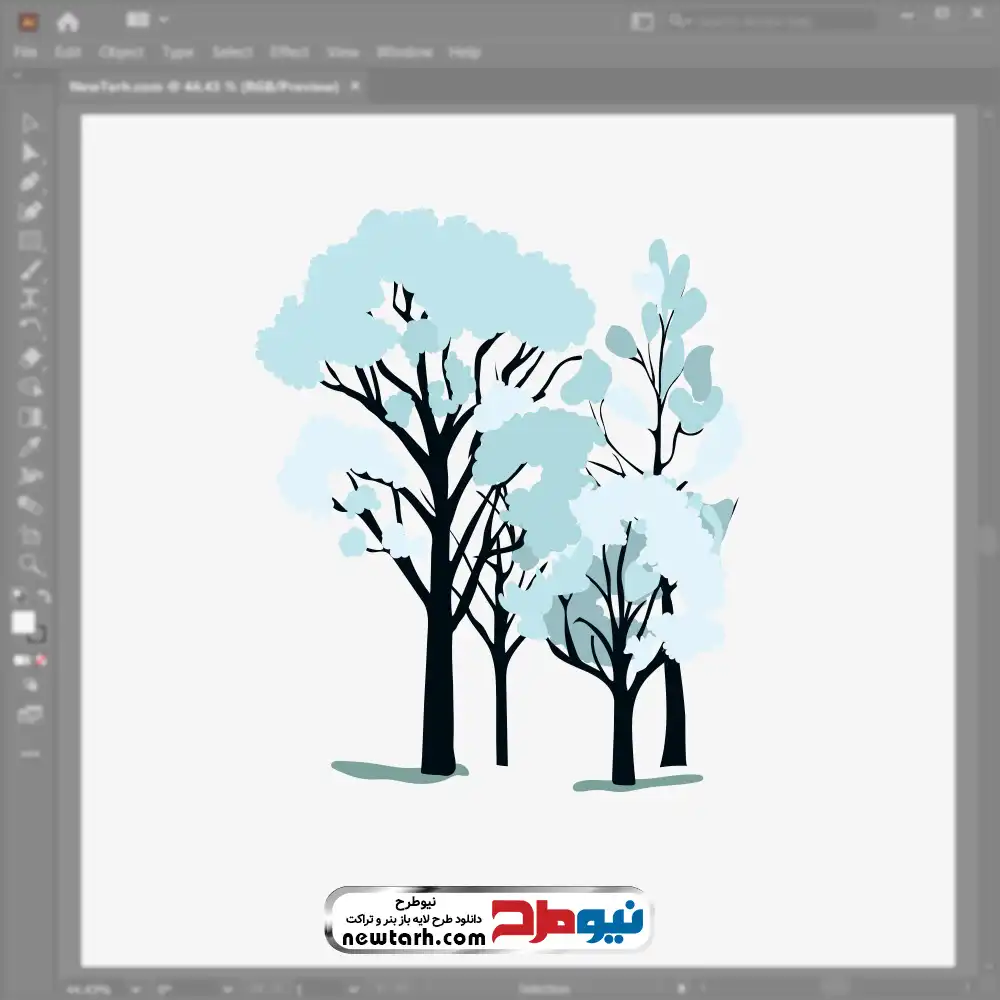Click Edit Toolbar three-dots button
This screenshot has width=1000, height=1000.
30,752
